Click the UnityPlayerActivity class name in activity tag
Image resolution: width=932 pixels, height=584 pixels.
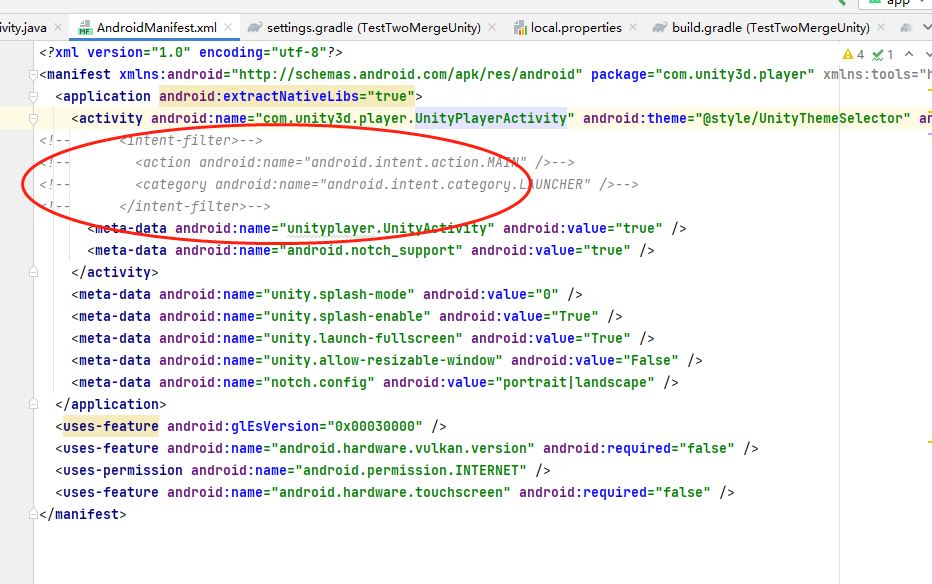point(490,119)
